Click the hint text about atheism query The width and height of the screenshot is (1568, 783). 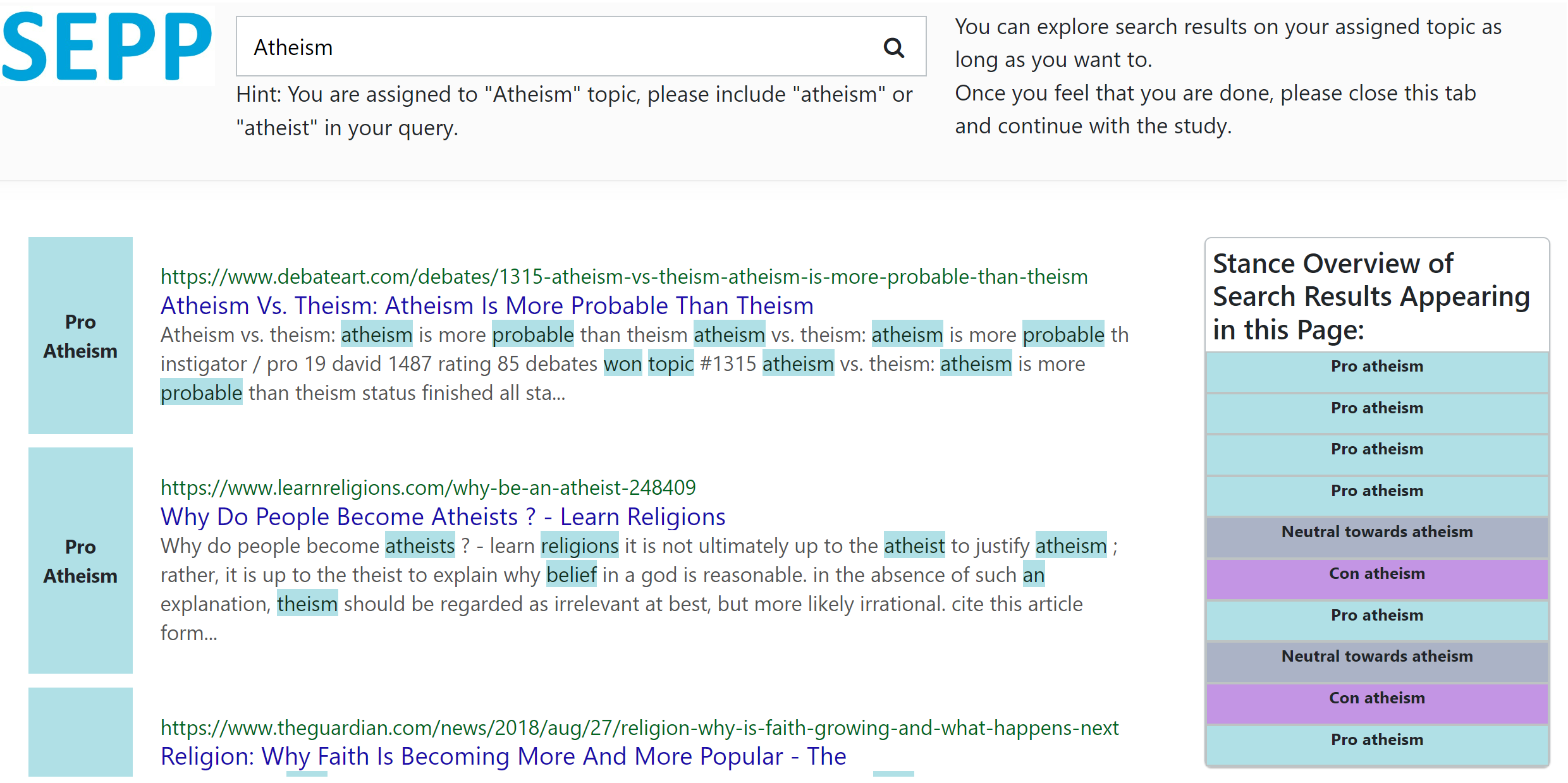click(574, 111)
